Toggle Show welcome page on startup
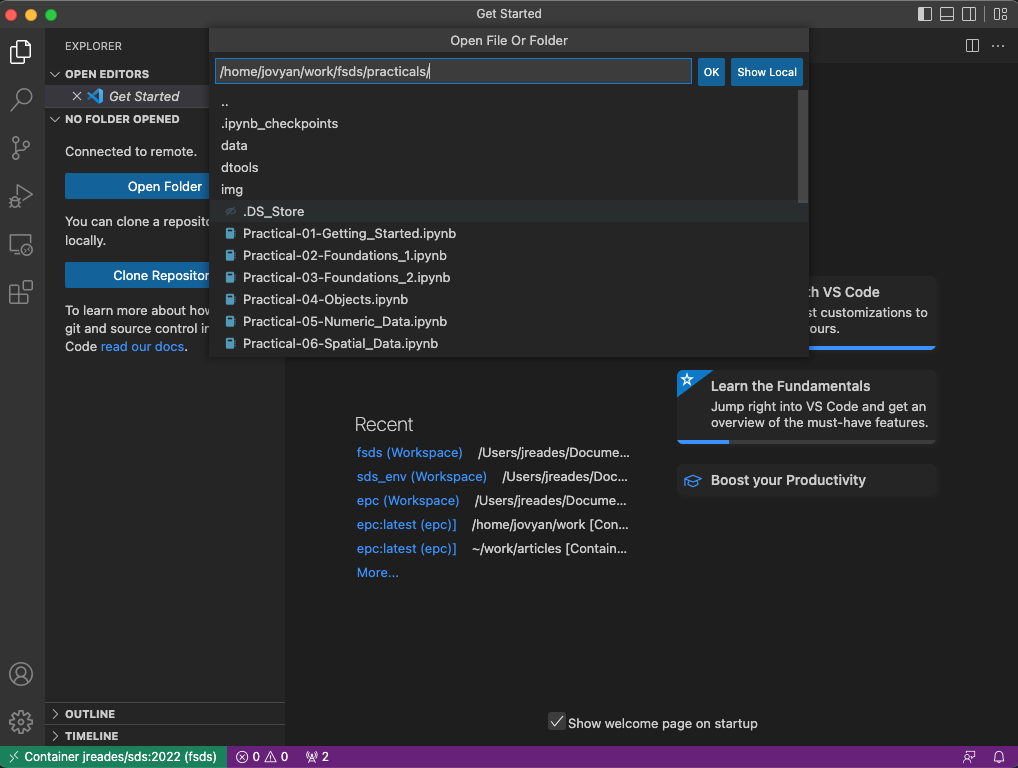This screenshot has width=1018, height=768. (x=556, y=721)
